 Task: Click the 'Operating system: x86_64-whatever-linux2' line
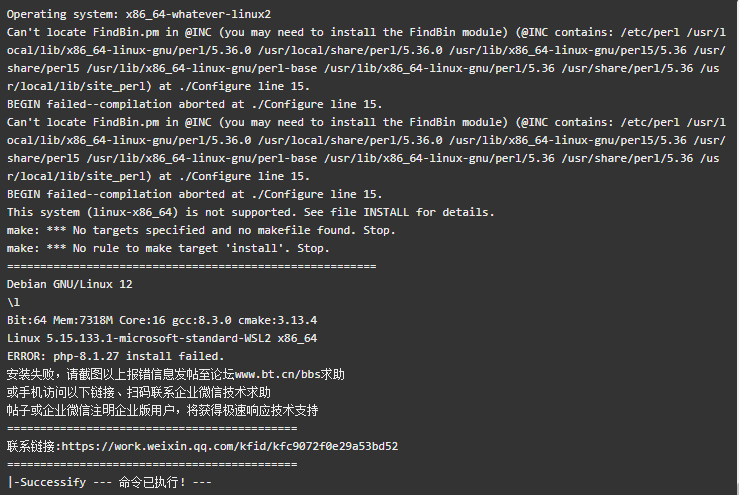coord(139,14)
